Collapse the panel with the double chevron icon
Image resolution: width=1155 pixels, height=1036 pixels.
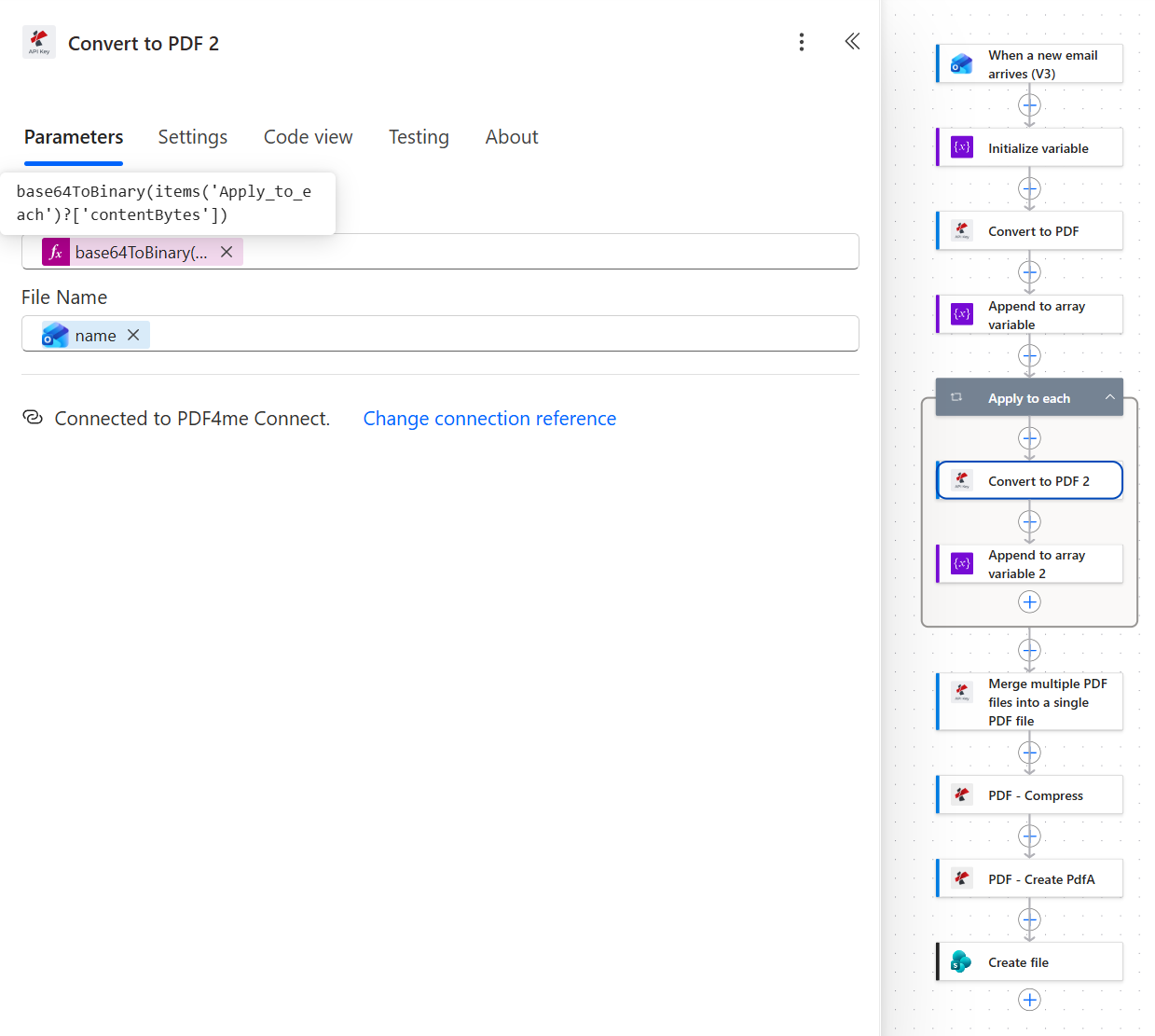(852, 41)
